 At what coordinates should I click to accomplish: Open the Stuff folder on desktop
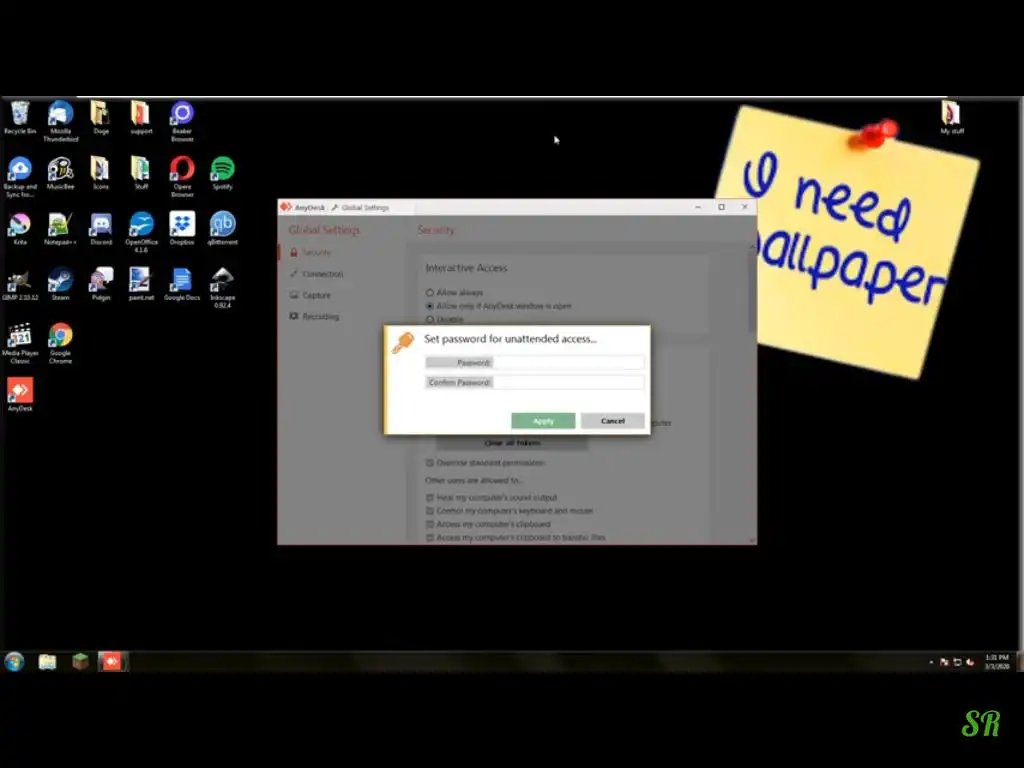click(x=141, y=173)
